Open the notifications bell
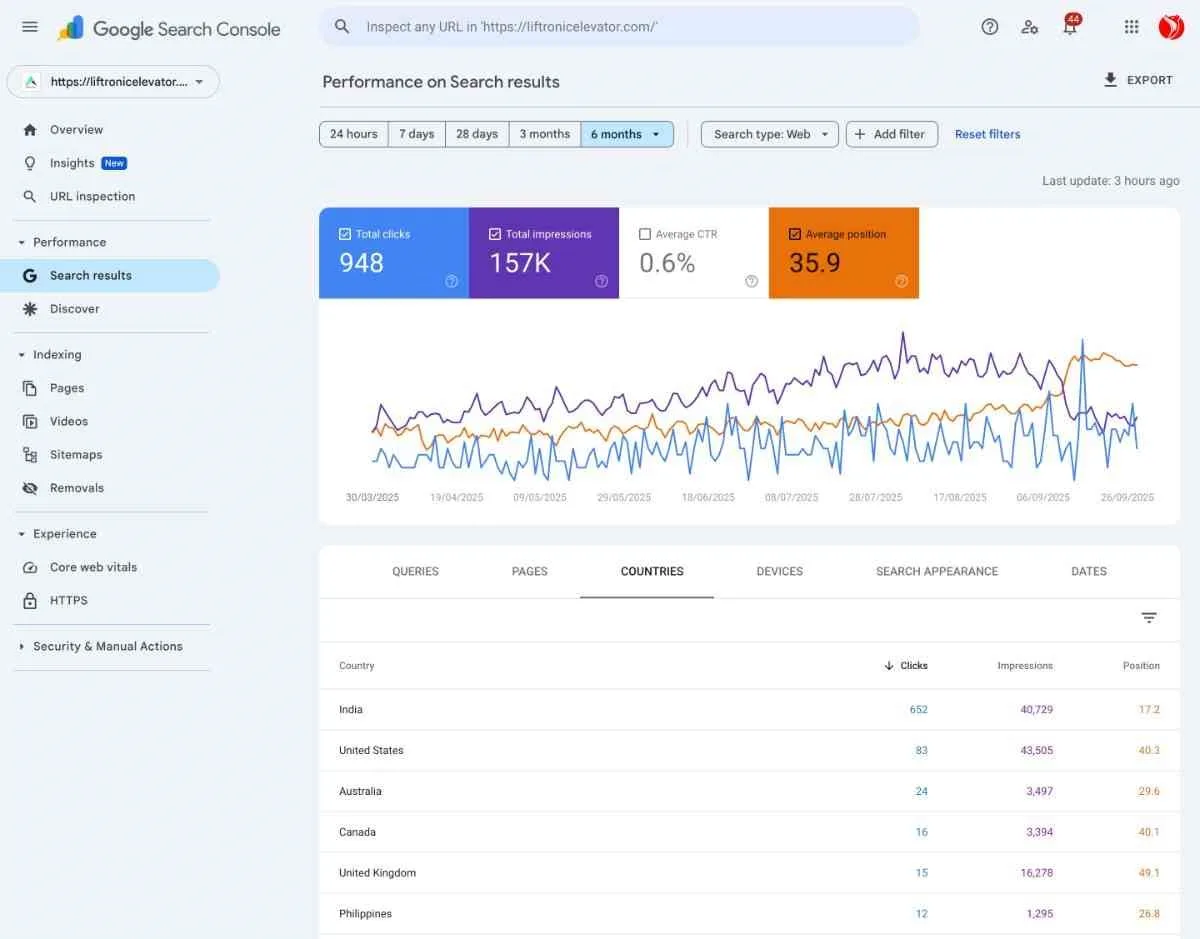 [1069, 27]
